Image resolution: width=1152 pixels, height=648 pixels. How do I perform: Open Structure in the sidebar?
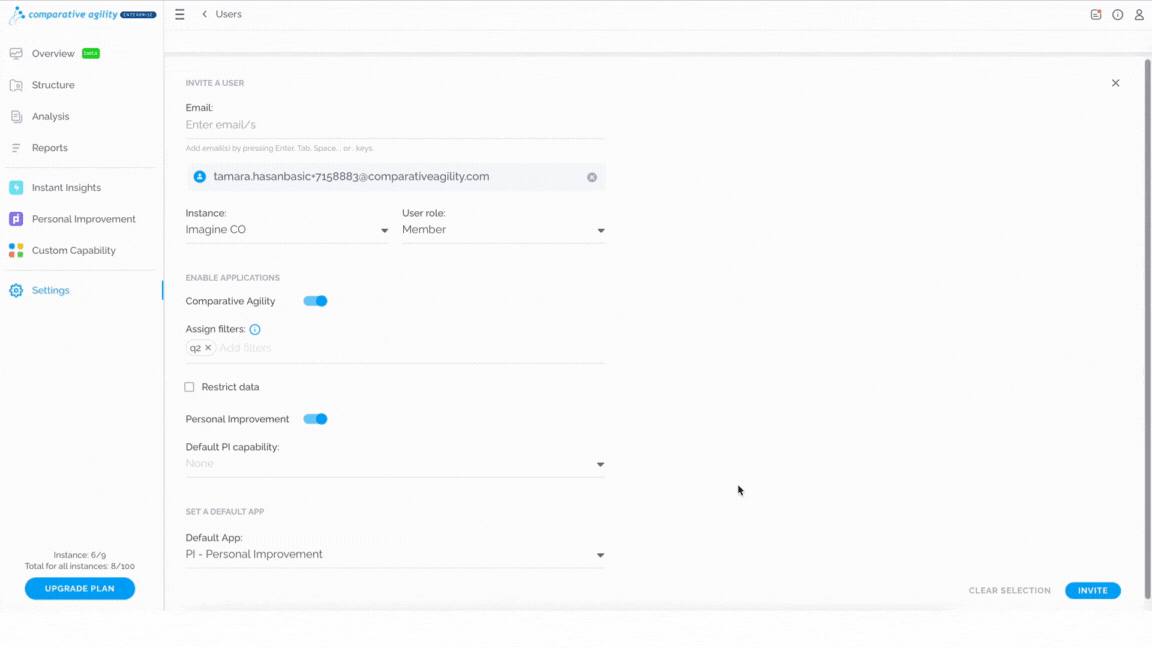point(53,85)
